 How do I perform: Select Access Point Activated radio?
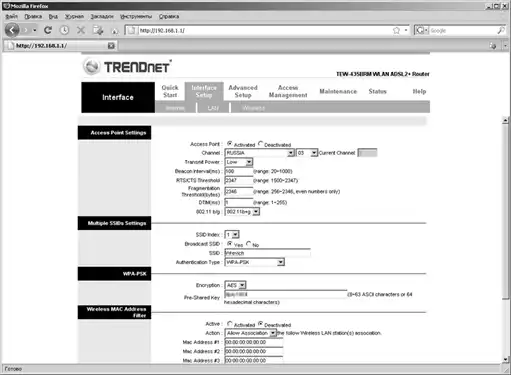[230, 144]
